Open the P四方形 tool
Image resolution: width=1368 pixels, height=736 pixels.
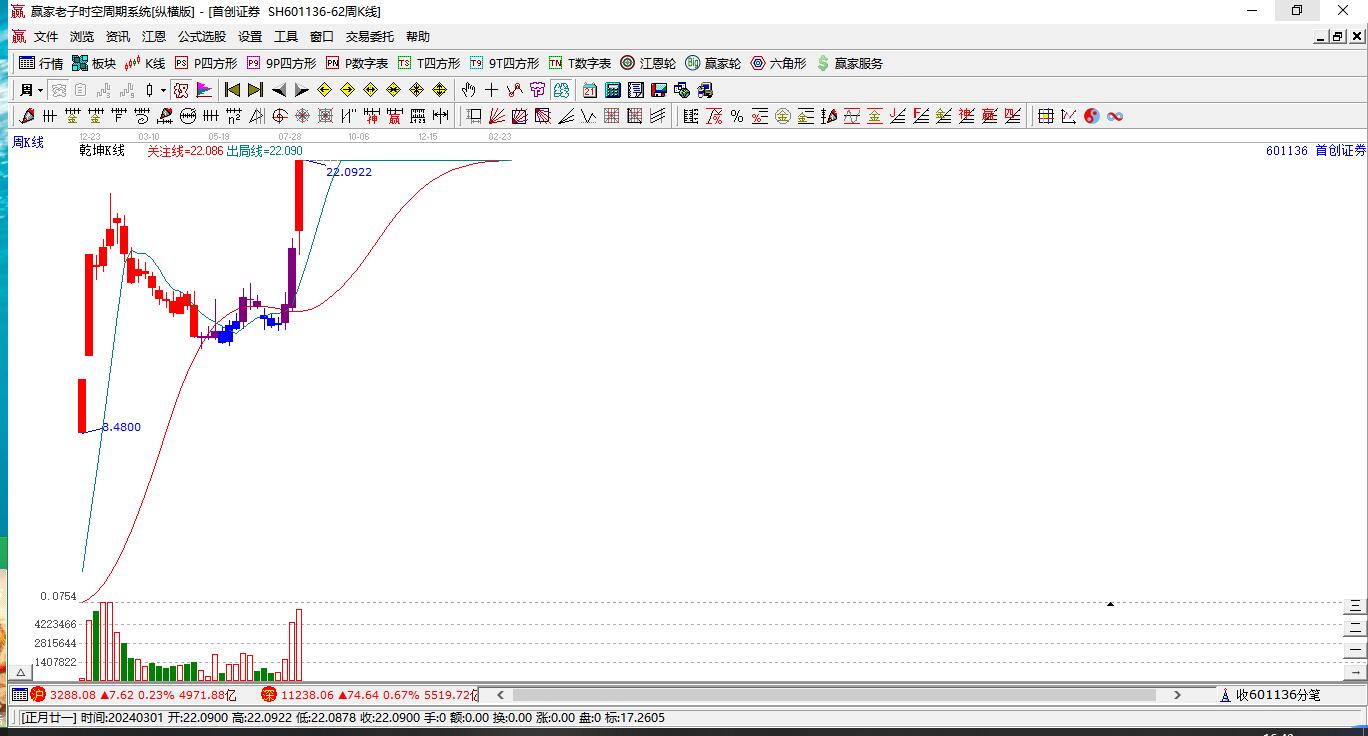pyautogui.click(x=206, y=63)
